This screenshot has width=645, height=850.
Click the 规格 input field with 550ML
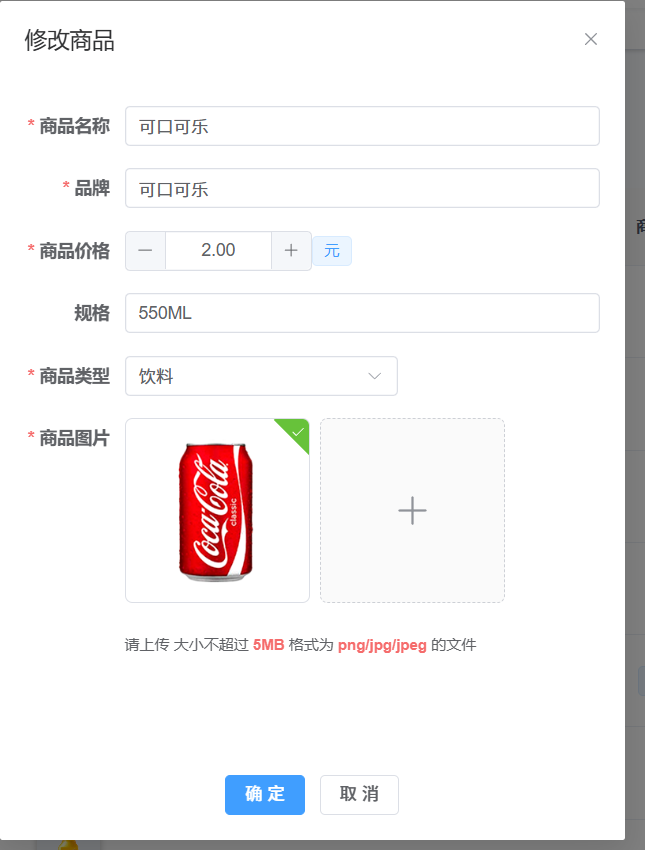click(x=362, y=313)
